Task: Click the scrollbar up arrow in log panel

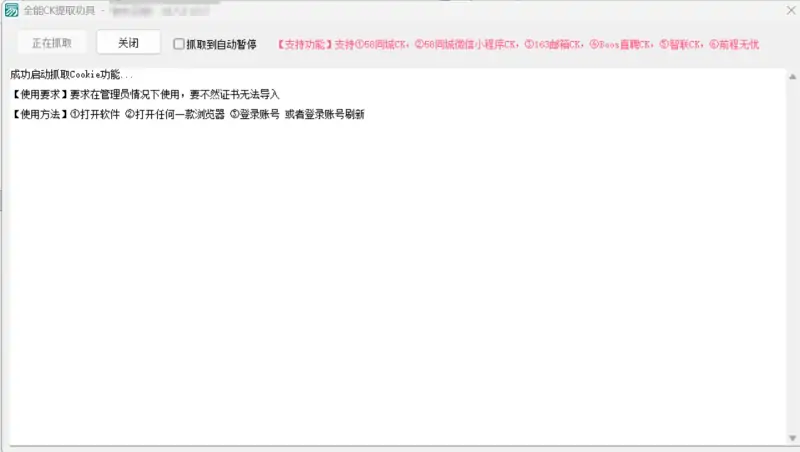Action: 791,75
